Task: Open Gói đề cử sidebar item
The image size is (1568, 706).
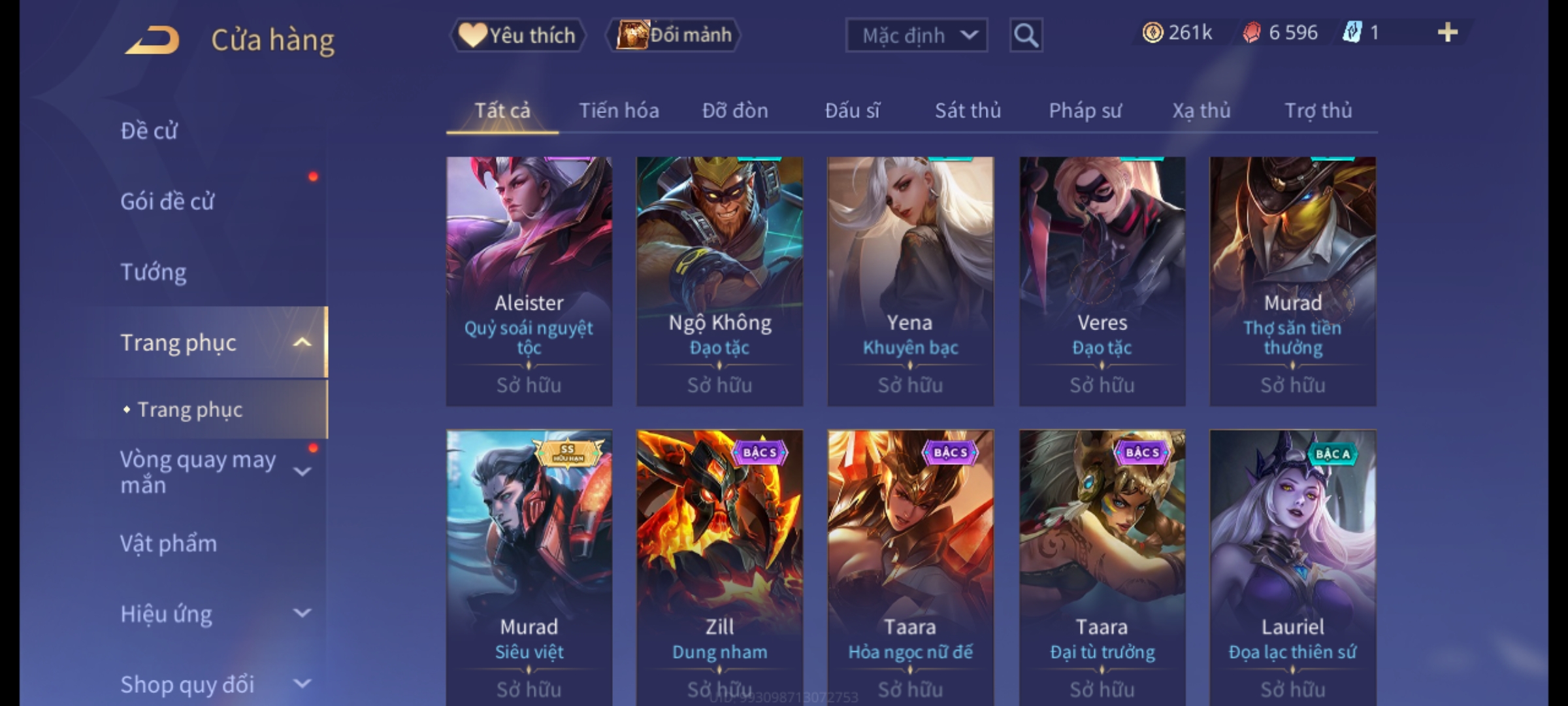Action: click(167, 201)
